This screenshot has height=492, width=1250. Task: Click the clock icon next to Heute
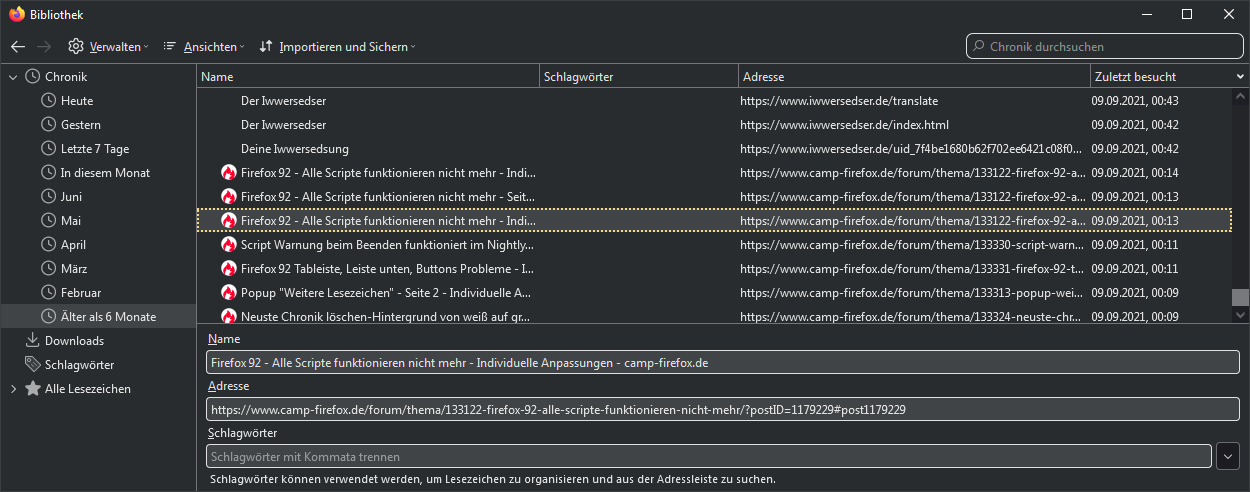[48, 101]
